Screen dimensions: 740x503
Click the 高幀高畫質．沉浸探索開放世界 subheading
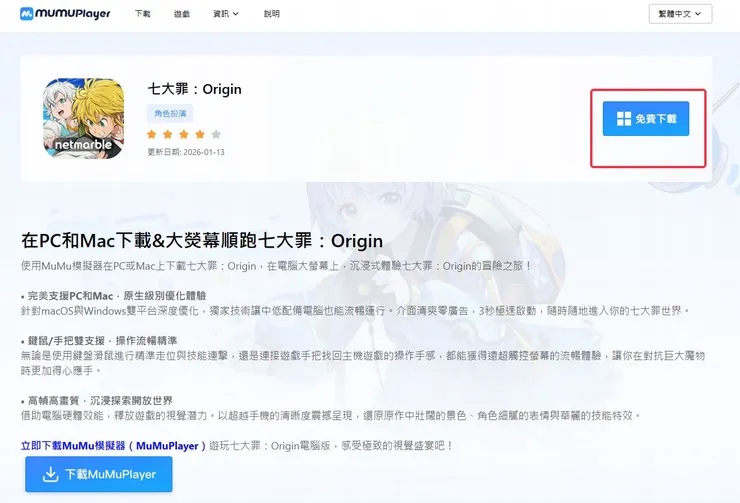pos(100,401)
